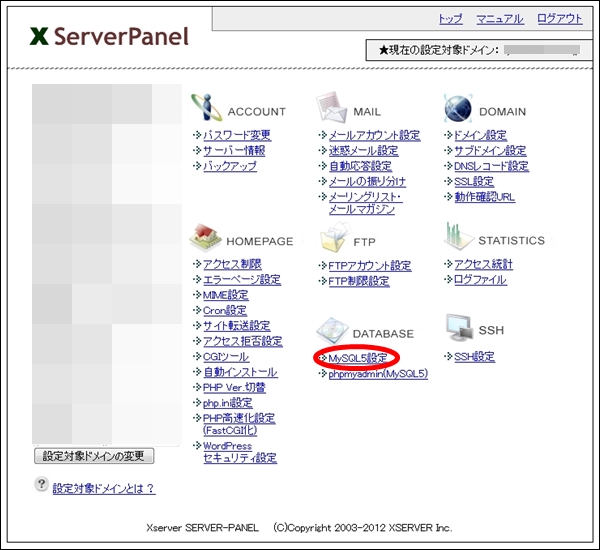600x550 pixels.
Task: Open アクセス制限 under HOMEPAGE
Action: tap(232, 264)
